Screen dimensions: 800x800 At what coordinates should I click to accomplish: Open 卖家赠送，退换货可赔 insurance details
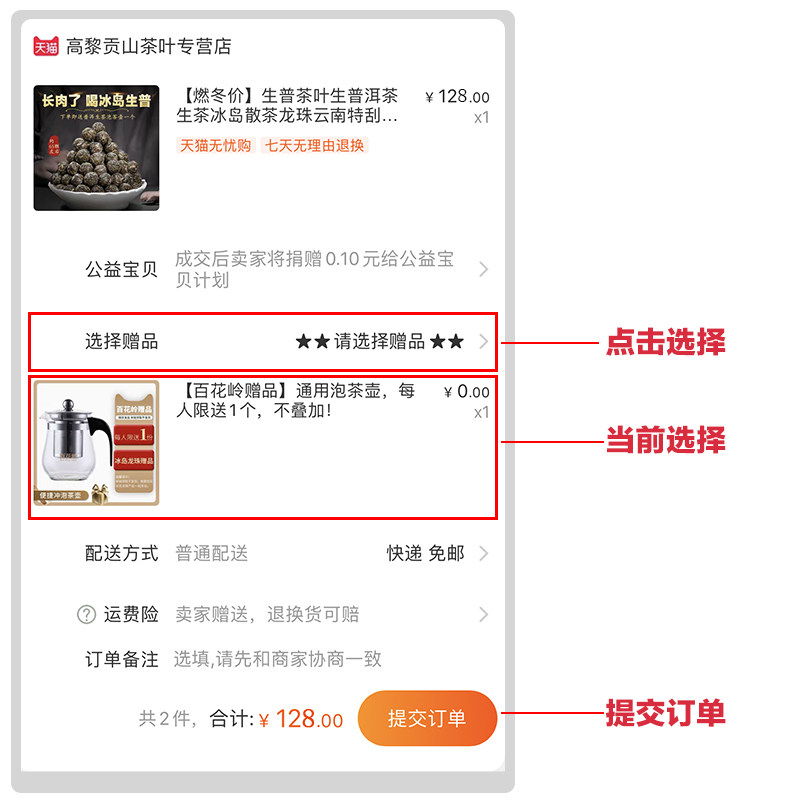click(x=267, y=614)
